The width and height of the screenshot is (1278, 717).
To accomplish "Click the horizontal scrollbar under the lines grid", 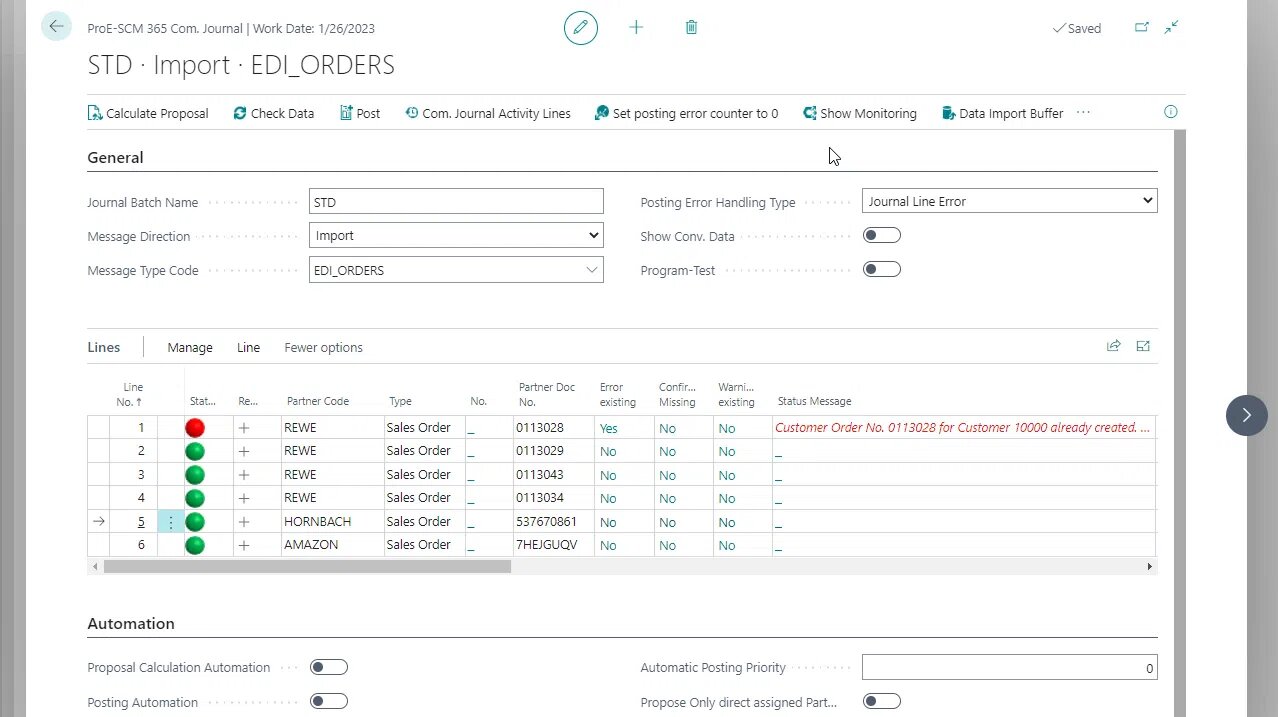I will [308, 567].
